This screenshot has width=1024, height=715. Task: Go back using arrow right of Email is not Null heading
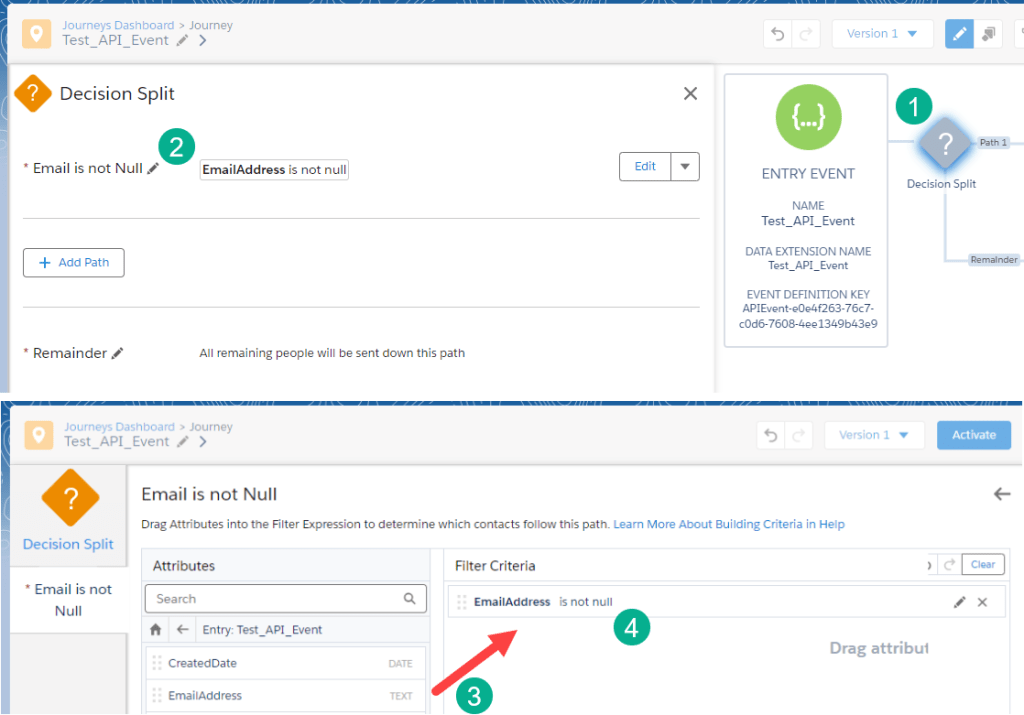coord(1001,494)
